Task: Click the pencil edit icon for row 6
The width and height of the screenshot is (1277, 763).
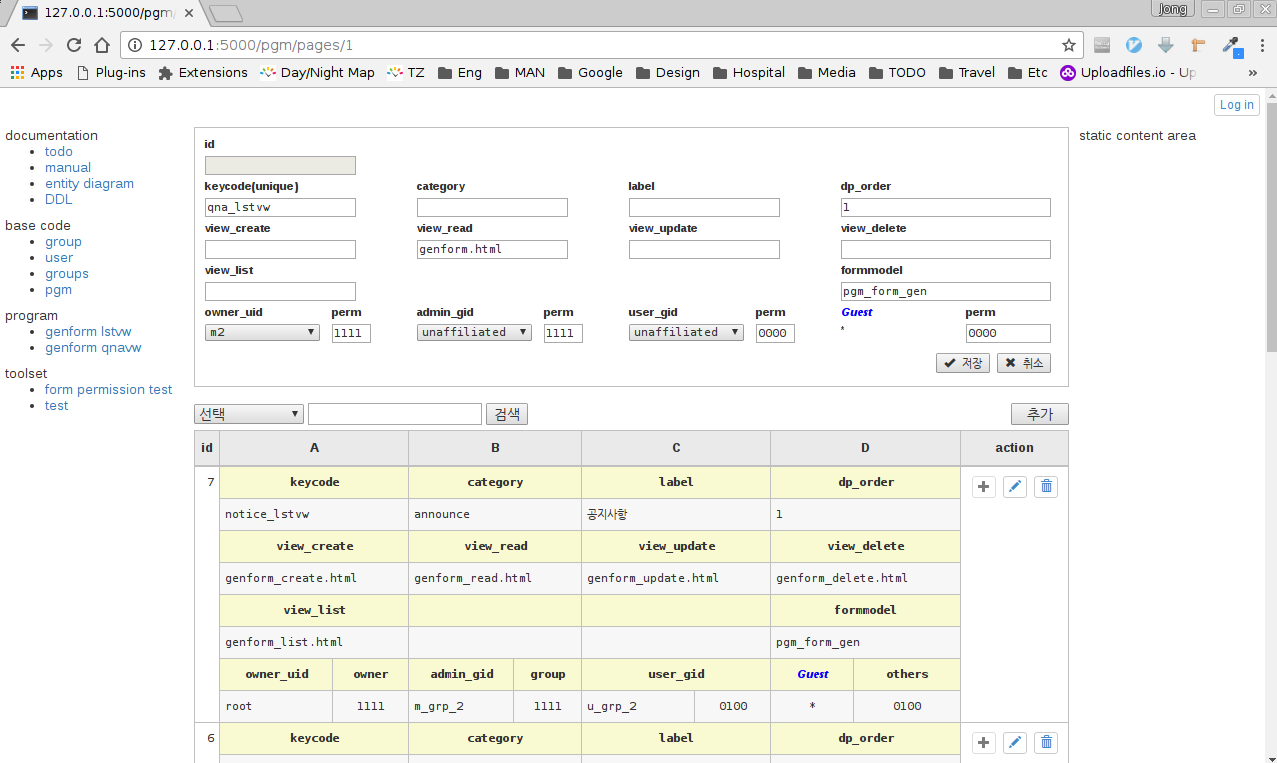Action: tap(1015, 743)
